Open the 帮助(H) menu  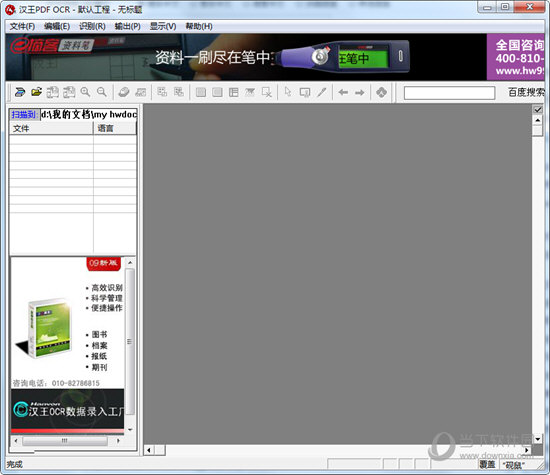pyautogui.click(x=199, y=26)
